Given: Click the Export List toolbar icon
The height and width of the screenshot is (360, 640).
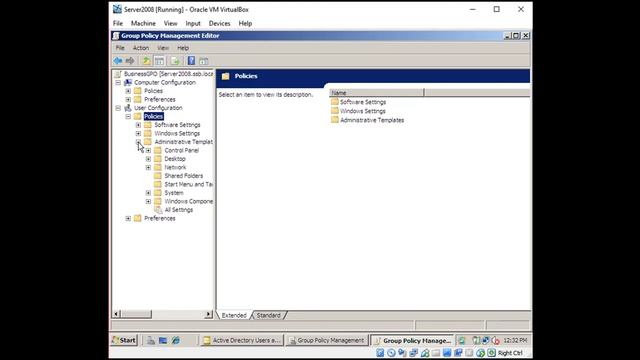Looking at the screenshot, I should [175, 61].
